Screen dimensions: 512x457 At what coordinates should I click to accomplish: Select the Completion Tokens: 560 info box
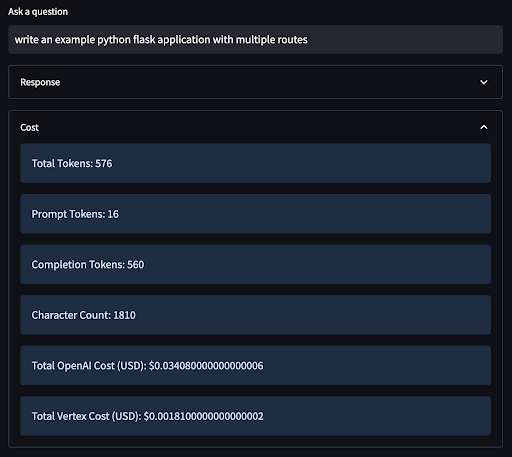[255, 264]
